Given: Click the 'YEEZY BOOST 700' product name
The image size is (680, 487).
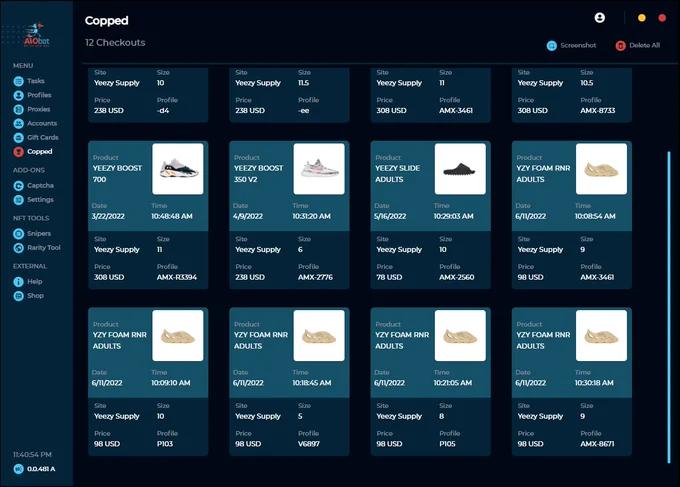Looking at the screenshot, I should click(x=117, y=173).
